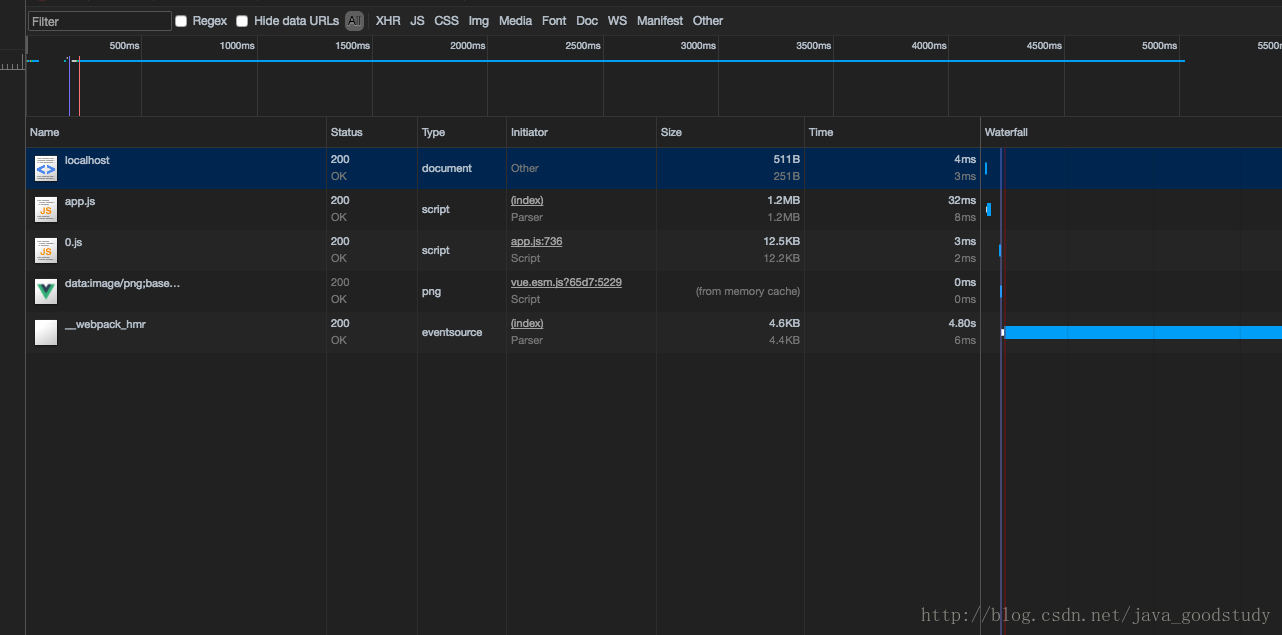Select the localhost request name
Viewport: 1282px width, 635px height.
(x=87, y=160)
